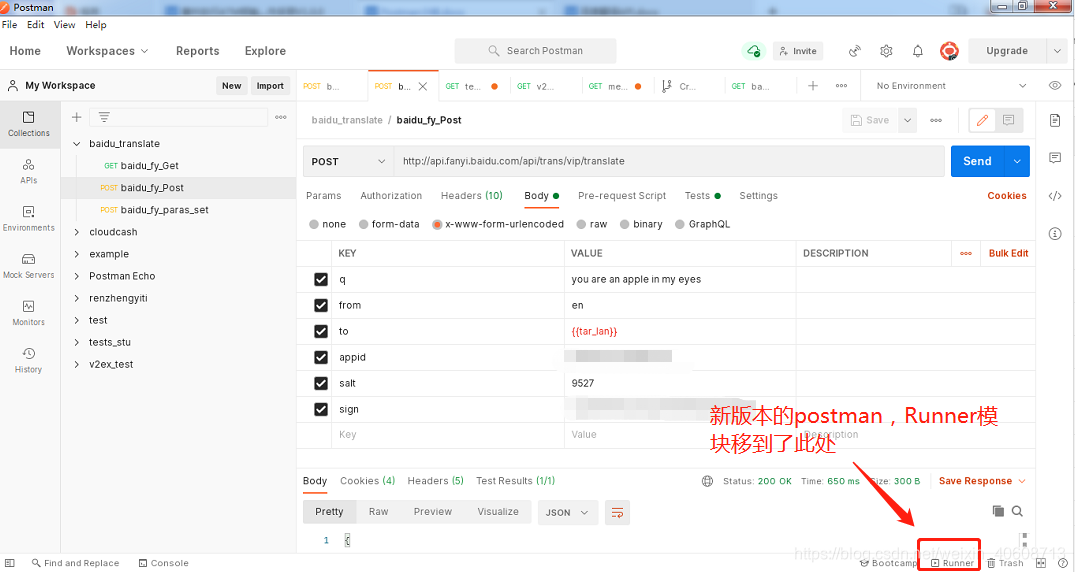Close the active baidu_fy_Post tab

423,86
